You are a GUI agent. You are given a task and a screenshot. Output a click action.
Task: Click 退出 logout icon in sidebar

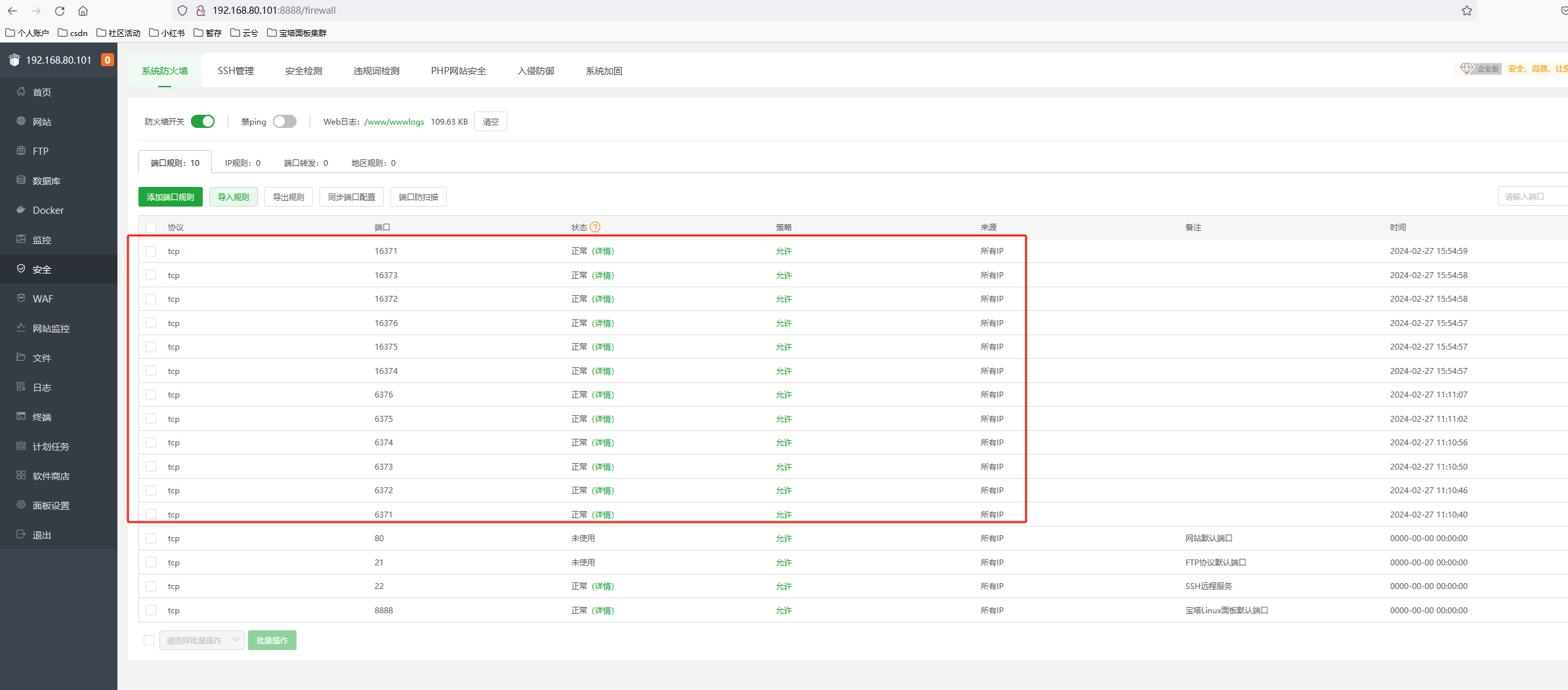click(x=21, y=535)
